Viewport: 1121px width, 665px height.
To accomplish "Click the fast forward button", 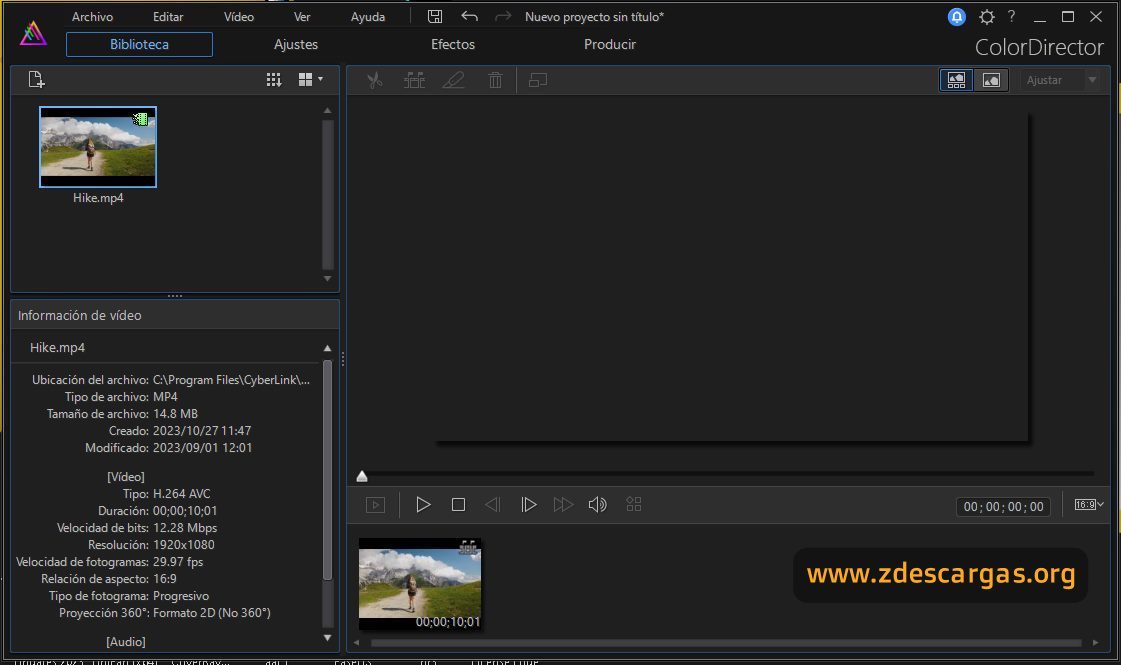I will pos(563,505).
